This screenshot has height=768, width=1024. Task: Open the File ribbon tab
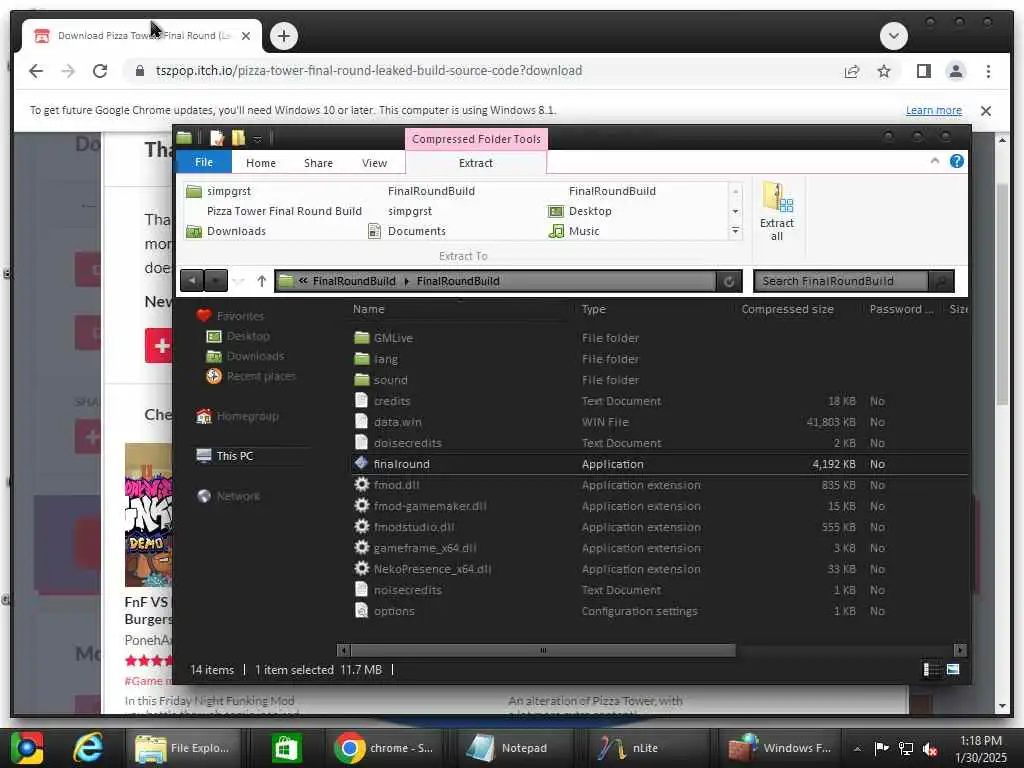point(204,162)
